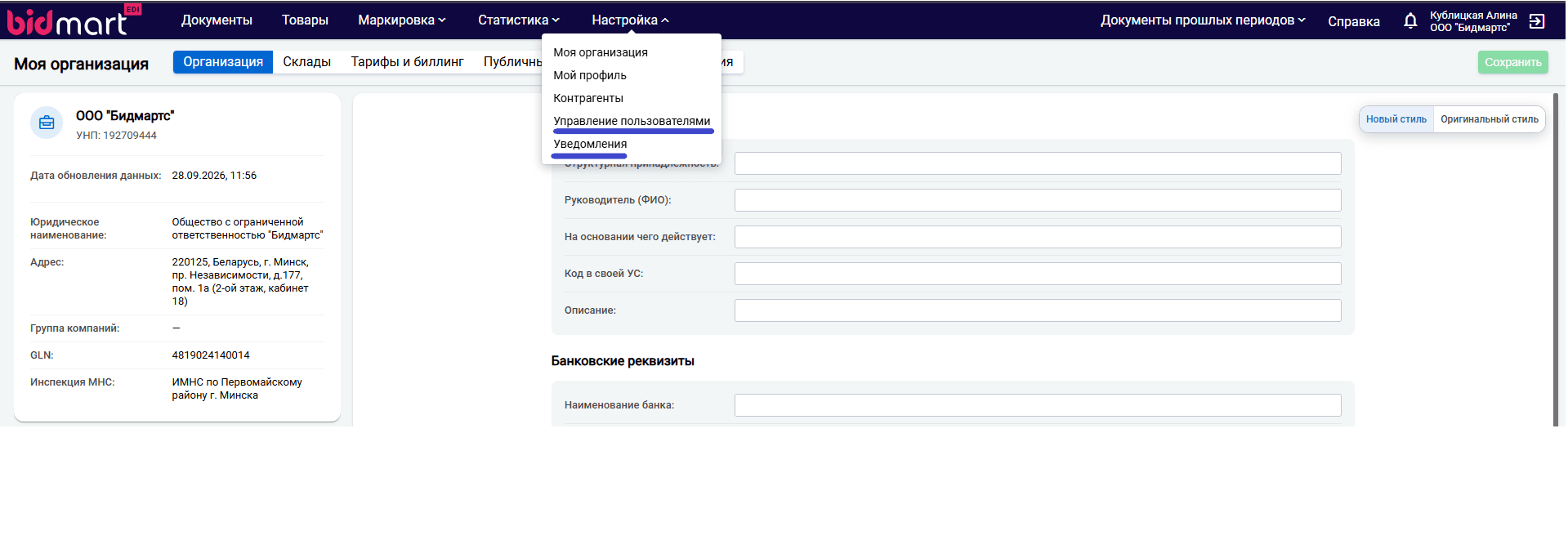Click the Наименование банка input field
The height and width of the screenshot is (549, 1568).
[x=1038, y=405]
